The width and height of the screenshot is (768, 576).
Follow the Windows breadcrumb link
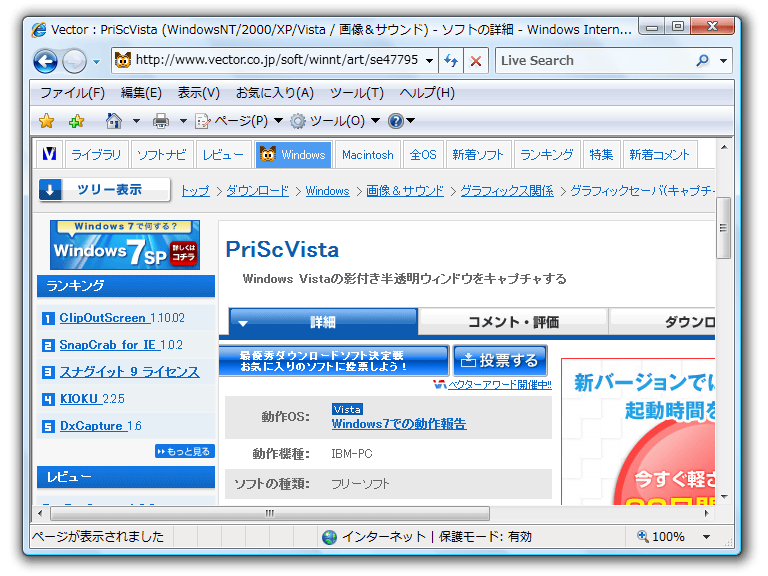(x=327, y=191)
